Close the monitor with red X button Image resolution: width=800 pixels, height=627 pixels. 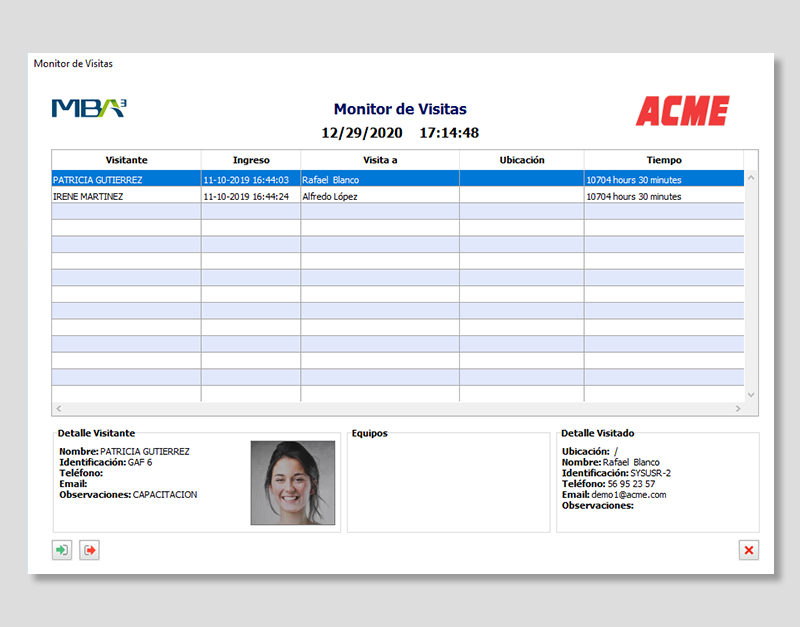(x=748, y=550)
